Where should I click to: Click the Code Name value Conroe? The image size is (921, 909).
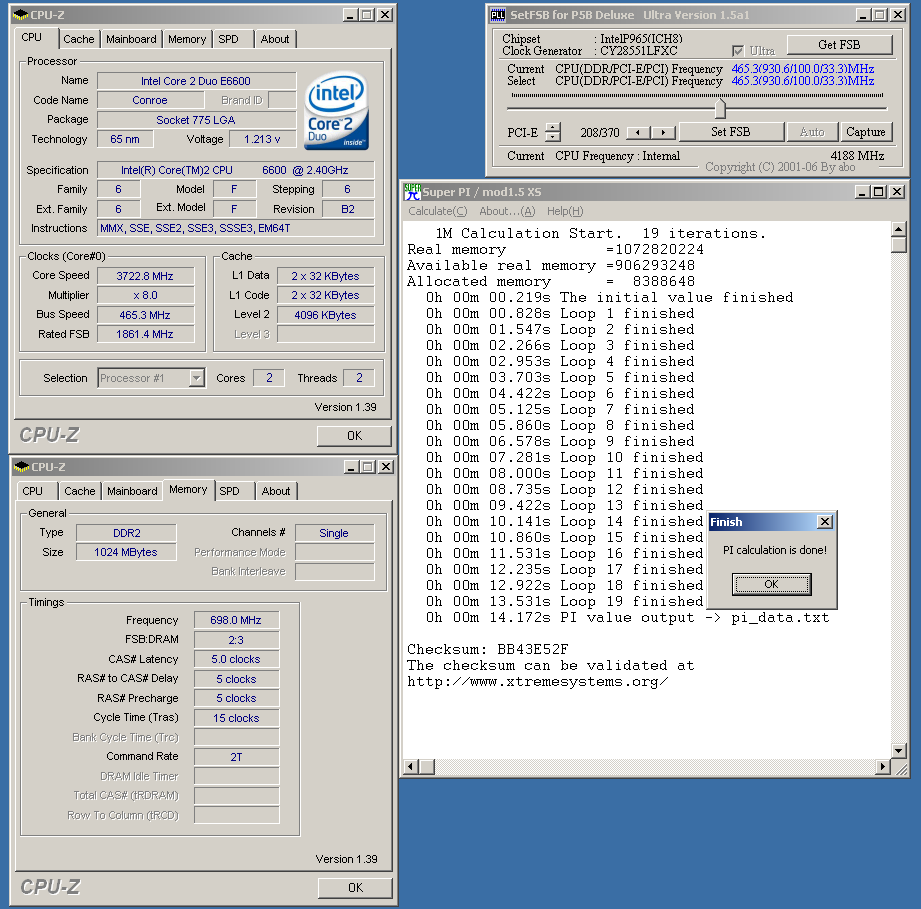[150, 100]
